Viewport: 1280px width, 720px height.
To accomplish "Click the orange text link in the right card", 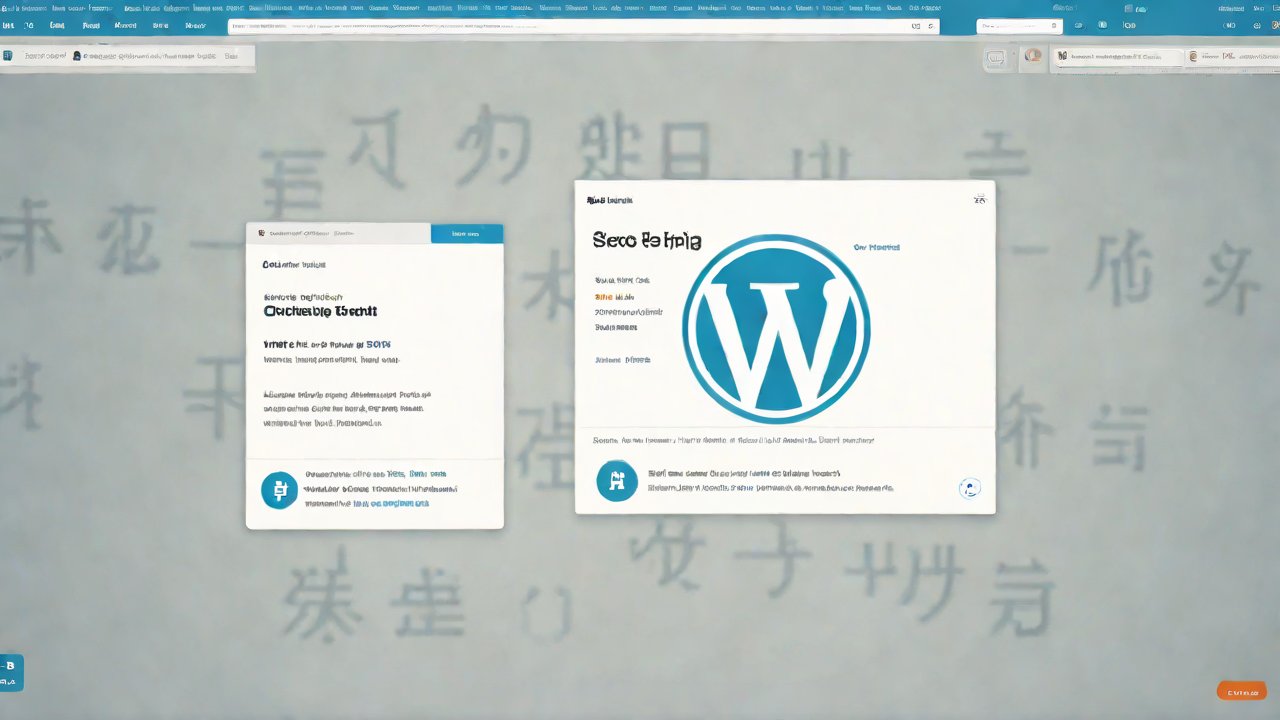I will pyautogui.click(x=604, y=297).
